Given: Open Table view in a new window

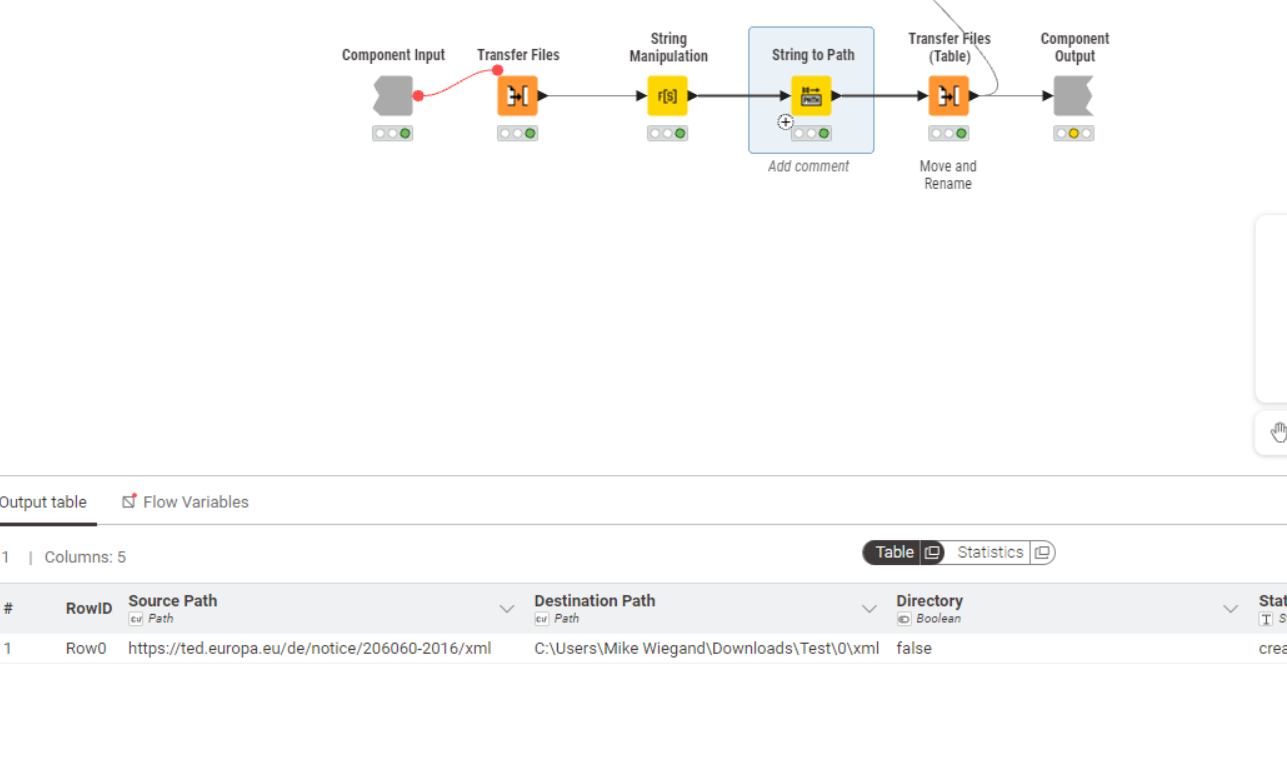Looking at the screenshot, I should [x=932, y=553].
